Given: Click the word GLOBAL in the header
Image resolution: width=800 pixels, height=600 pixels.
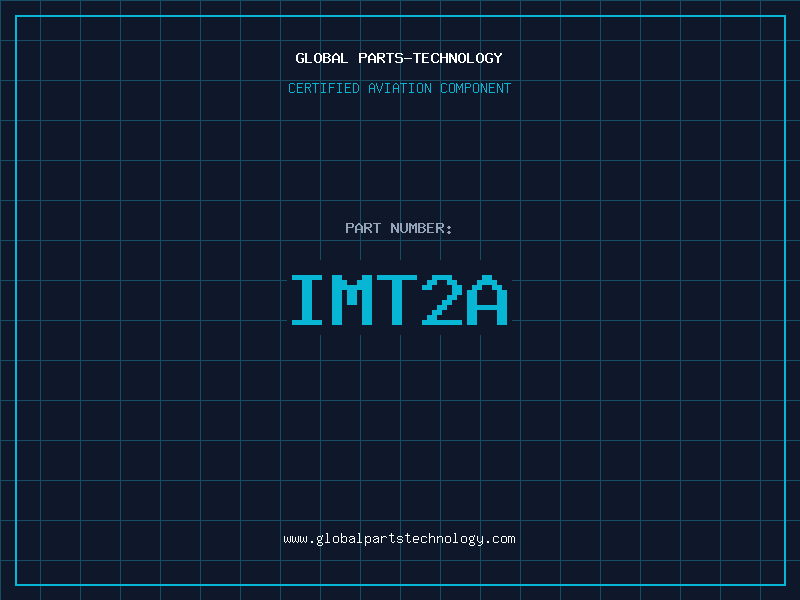Looking at the screenshot, I should 322,58.
